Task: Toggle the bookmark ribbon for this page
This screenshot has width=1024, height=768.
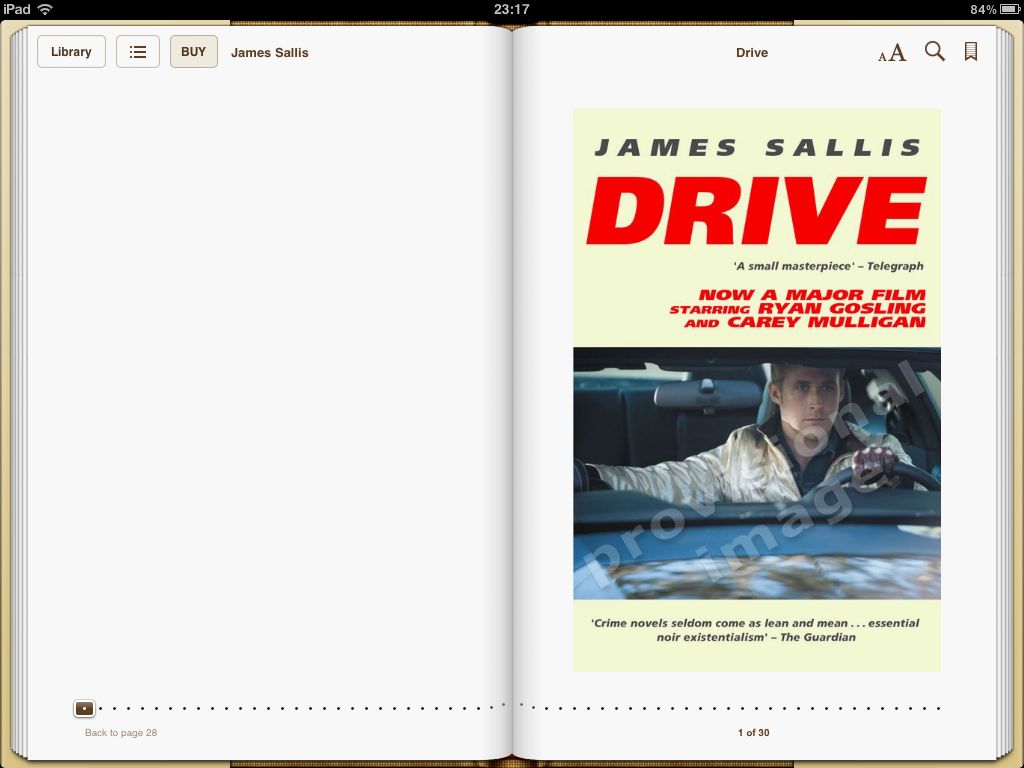Action: (x=970, y=52)
